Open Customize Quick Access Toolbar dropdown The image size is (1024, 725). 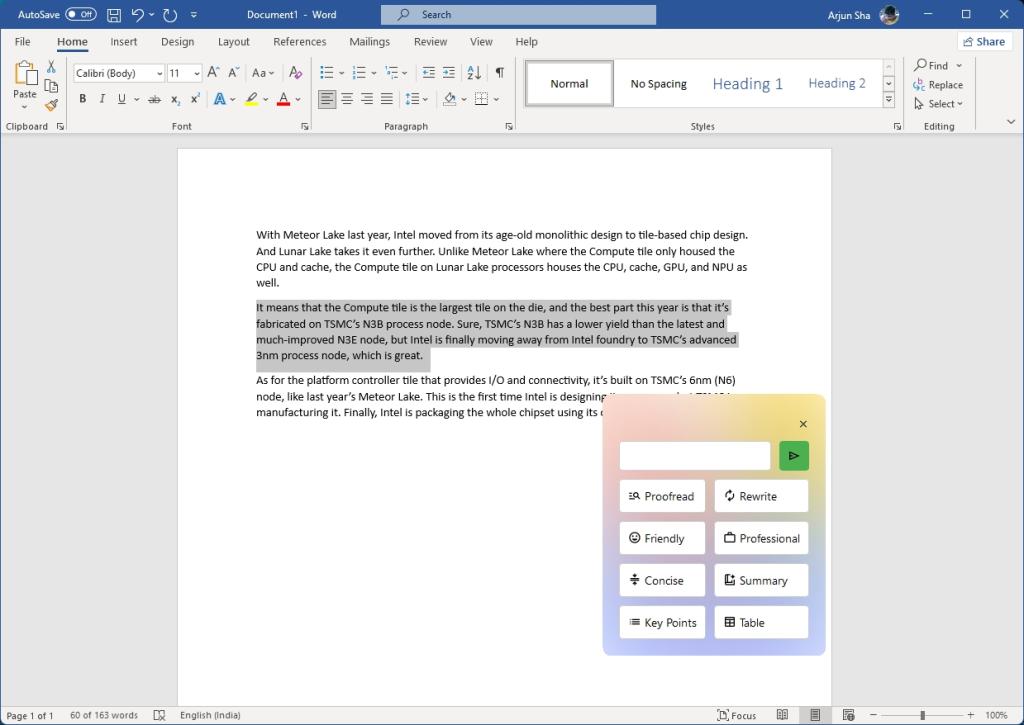tap(193, 14)
